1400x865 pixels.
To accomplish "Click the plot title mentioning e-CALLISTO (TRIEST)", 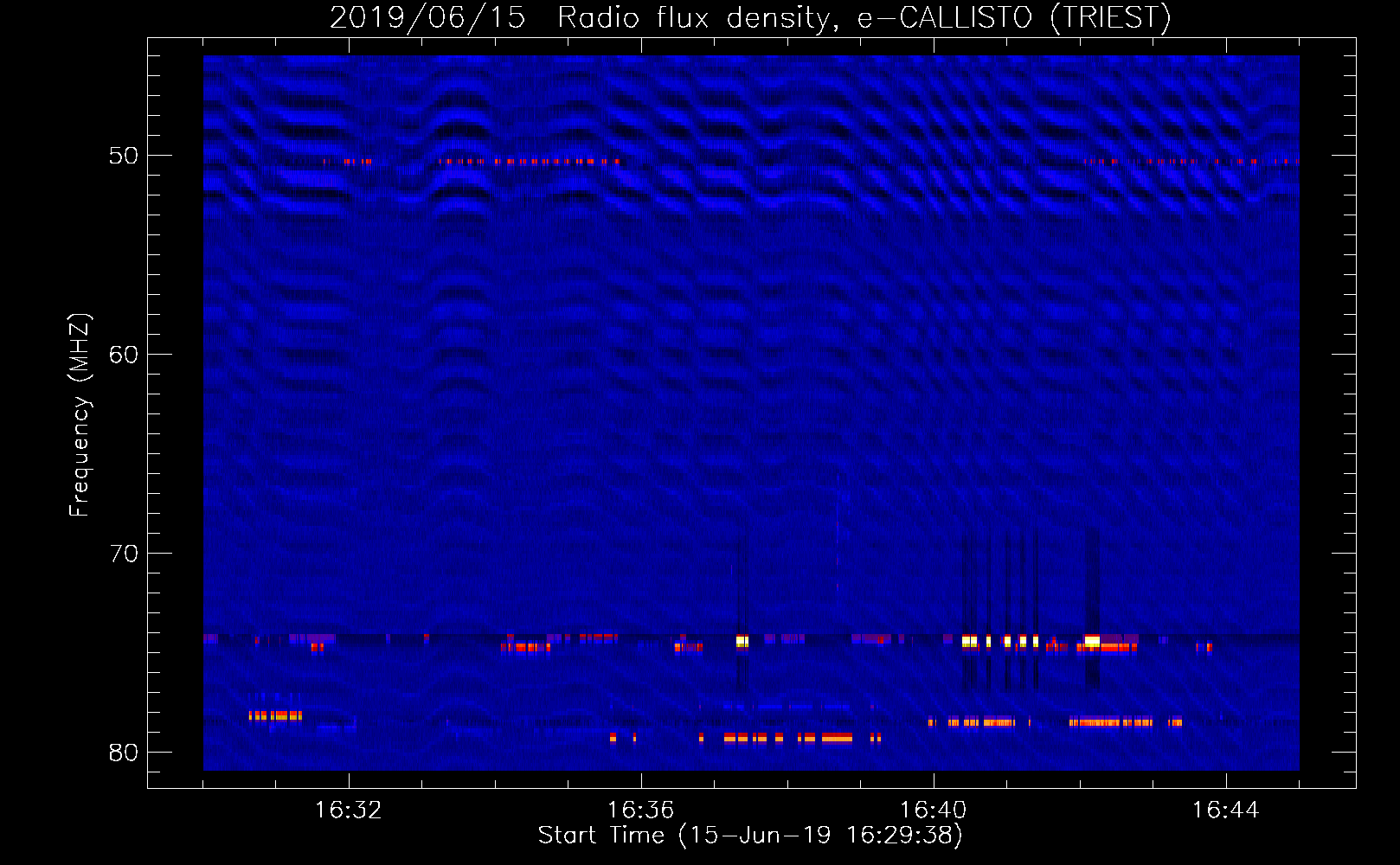I will click(x=750, y=17).
